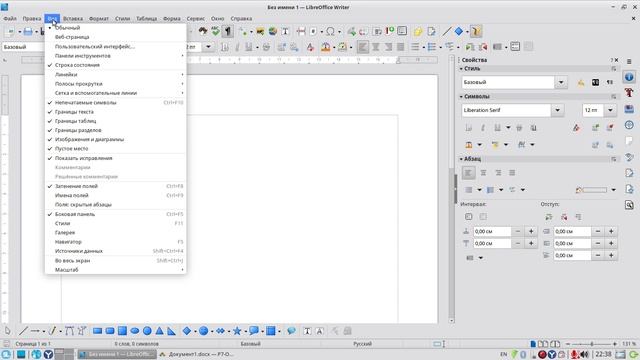
Task: Expand Линейки submenu
Action: (x=116, y=74)
